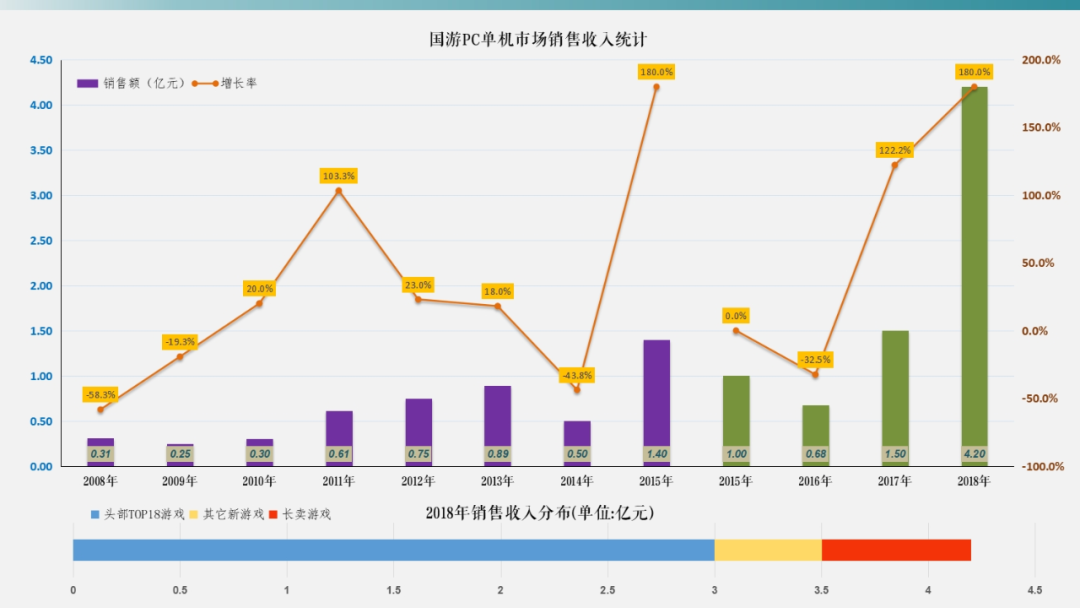Click the 100.0% right axis value
Screen dimensions: 1080x608
pyautogui.click(x=1041, y=196)
